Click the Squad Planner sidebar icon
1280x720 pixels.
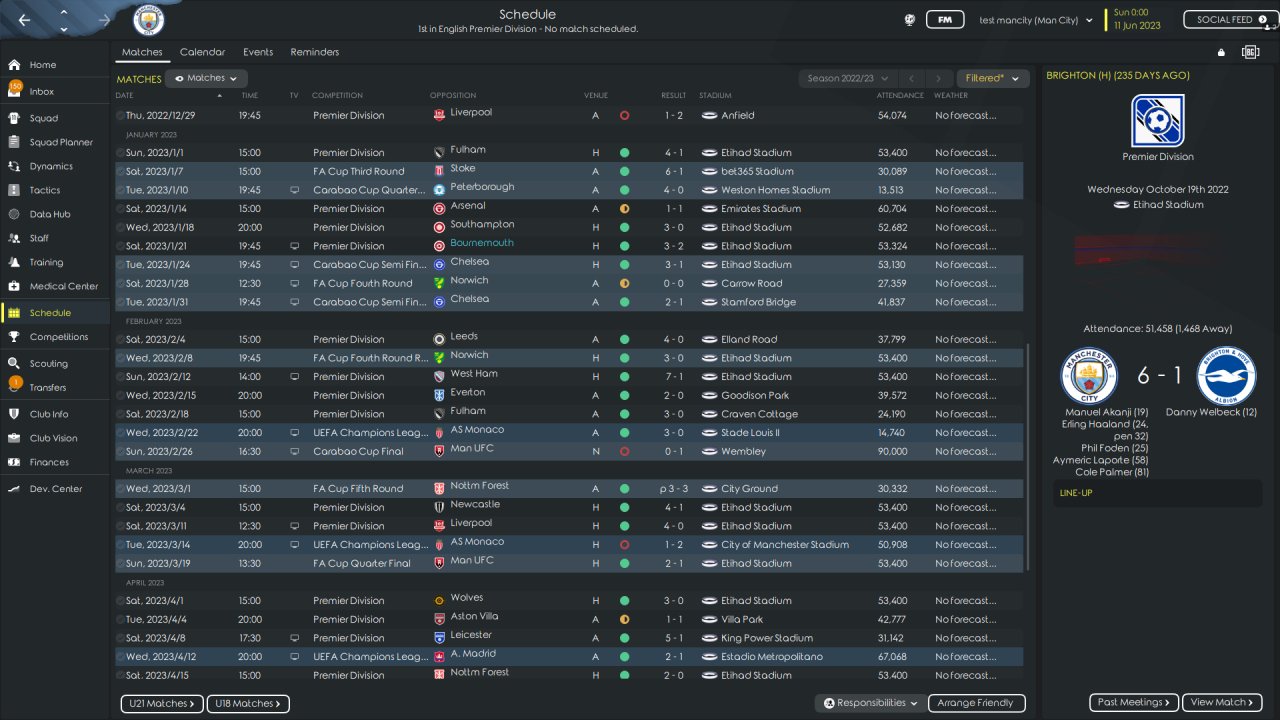coord(14,142)
